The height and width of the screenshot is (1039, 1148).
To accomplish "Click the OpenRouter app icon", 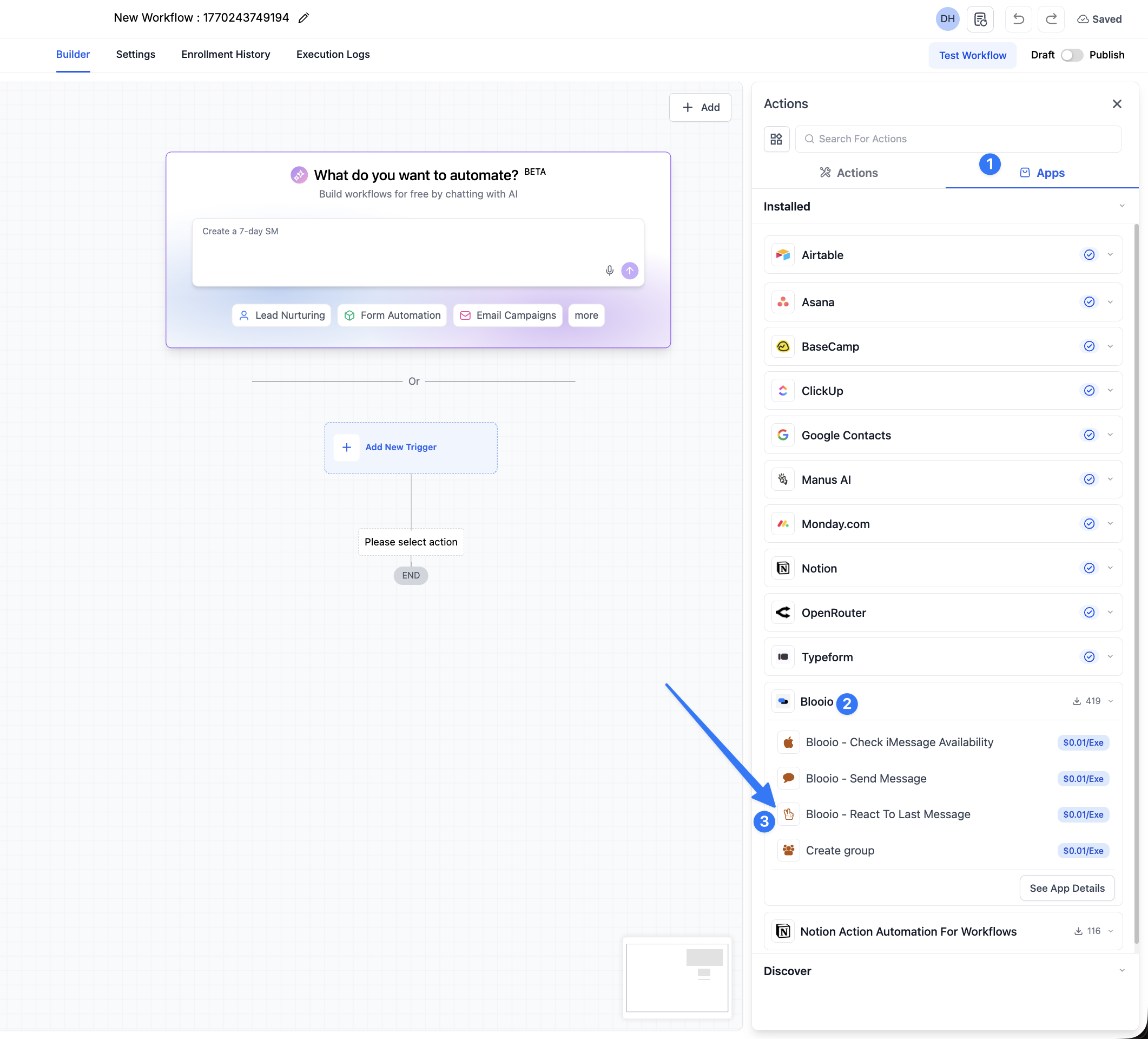I will point(783,613).
